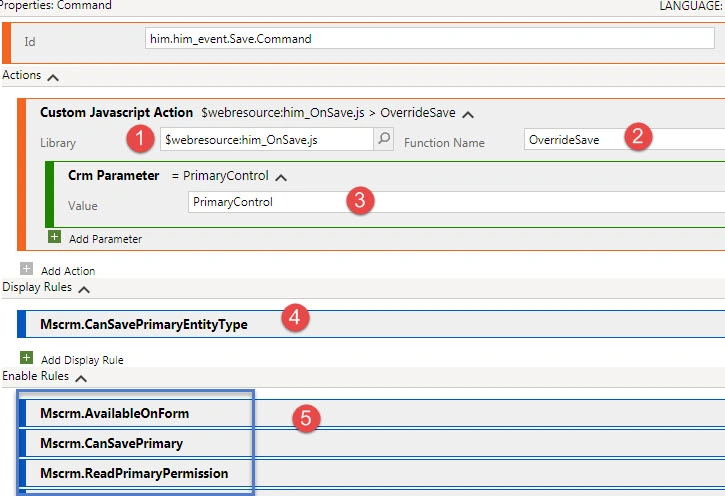Click the green plus icon for Add Parameter
The height and width of the screenshot is (496, 725).
pyautogui.click(x=55, y=237)
